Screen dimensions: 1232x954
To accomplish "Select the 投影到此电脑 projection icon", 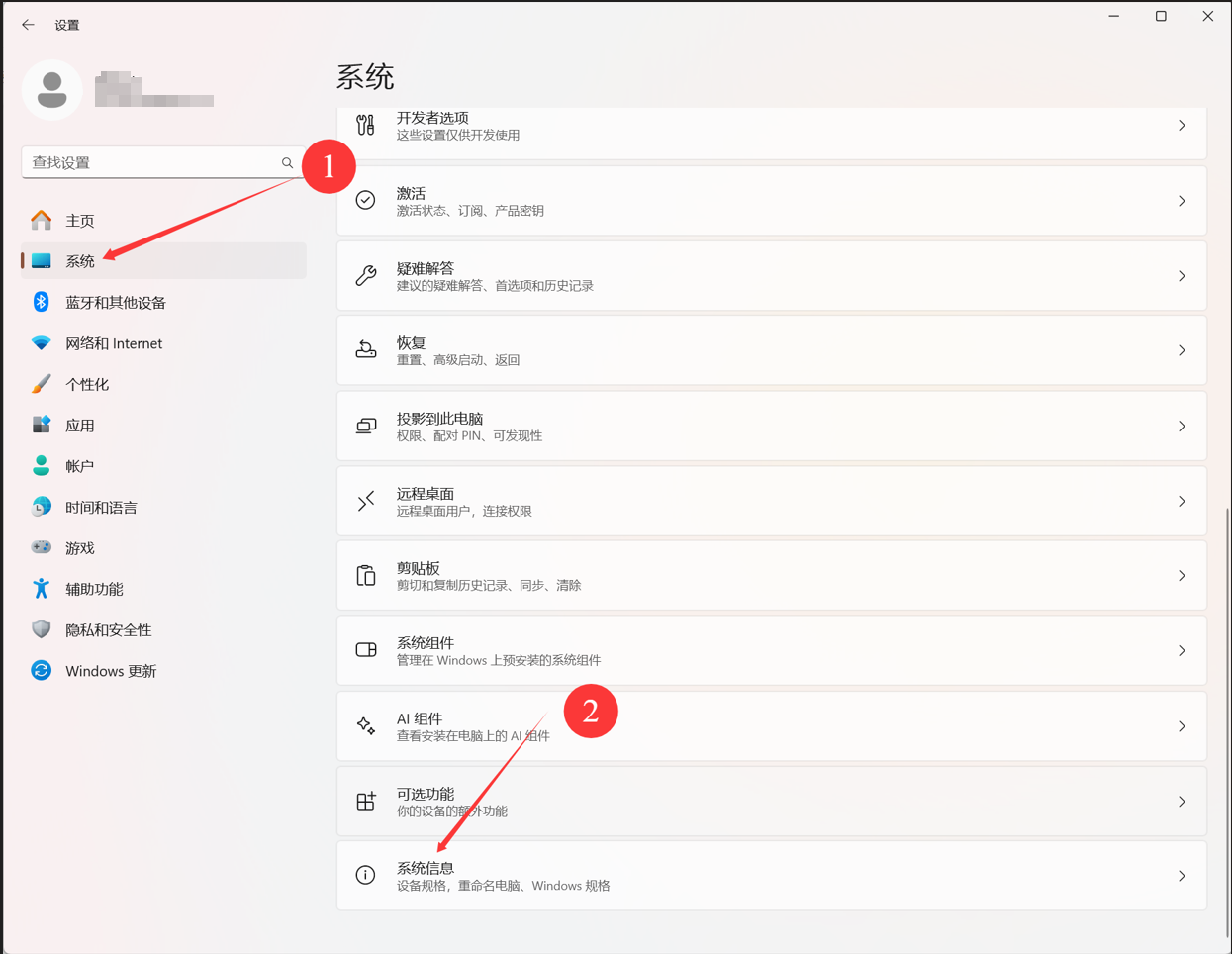I will pyautogui.click(x=366, y=426).
